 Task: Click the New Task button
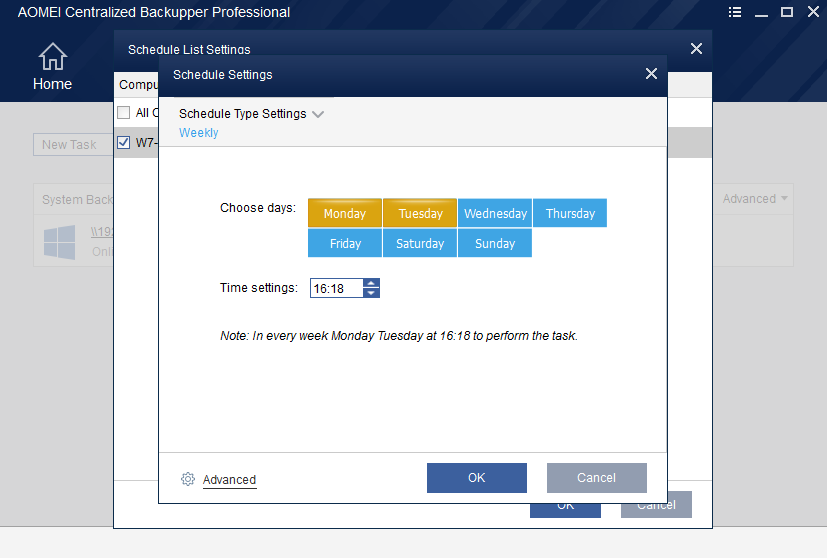73,145
